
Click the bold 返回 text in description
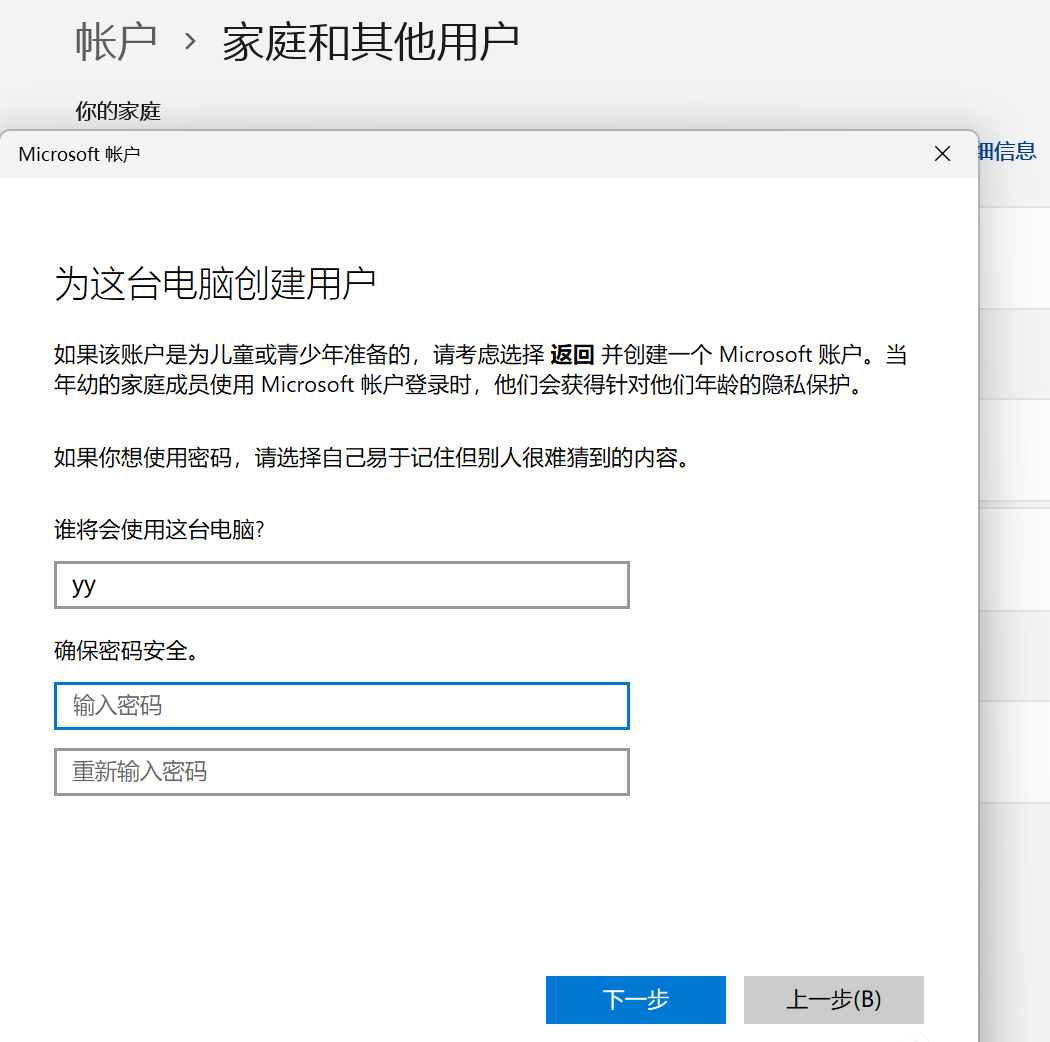[572, 354]
